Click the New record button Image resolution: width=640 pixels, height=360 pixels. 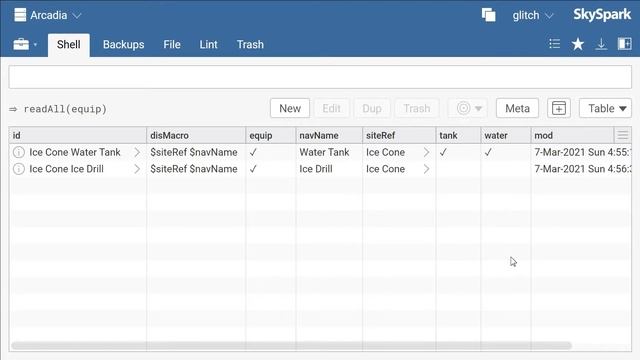(x=290, y=108)
